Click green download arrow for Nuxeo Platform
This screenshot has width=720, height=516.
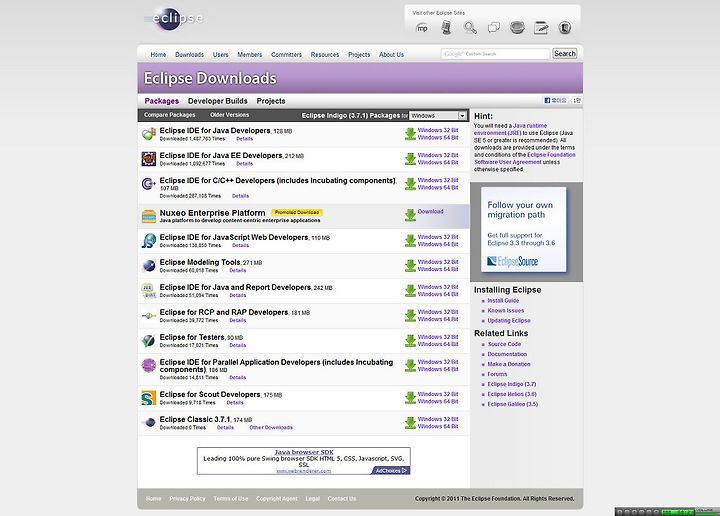(410, 215)
